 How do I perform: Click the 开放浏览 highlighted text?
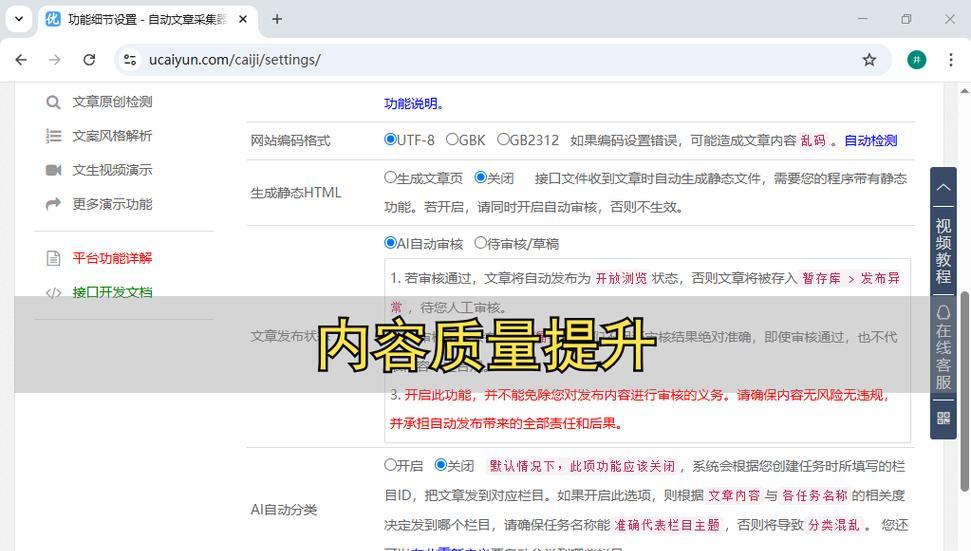click(621, 279)
